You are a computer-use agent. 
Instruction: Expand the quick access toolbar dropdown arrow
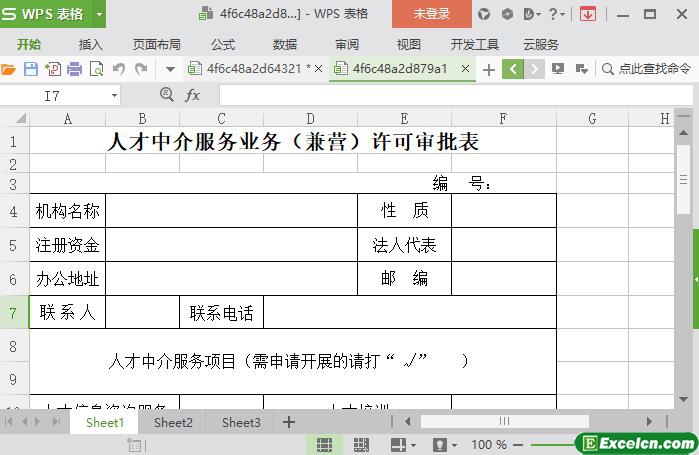[170, 70]
